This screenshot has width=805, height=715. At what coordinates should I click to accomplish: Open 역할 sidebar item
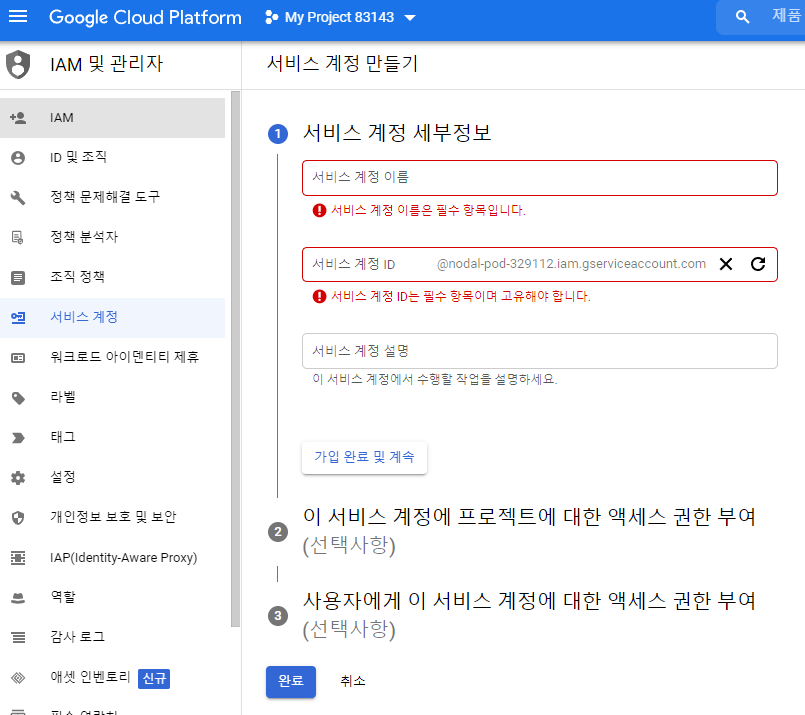click(112, 597)
